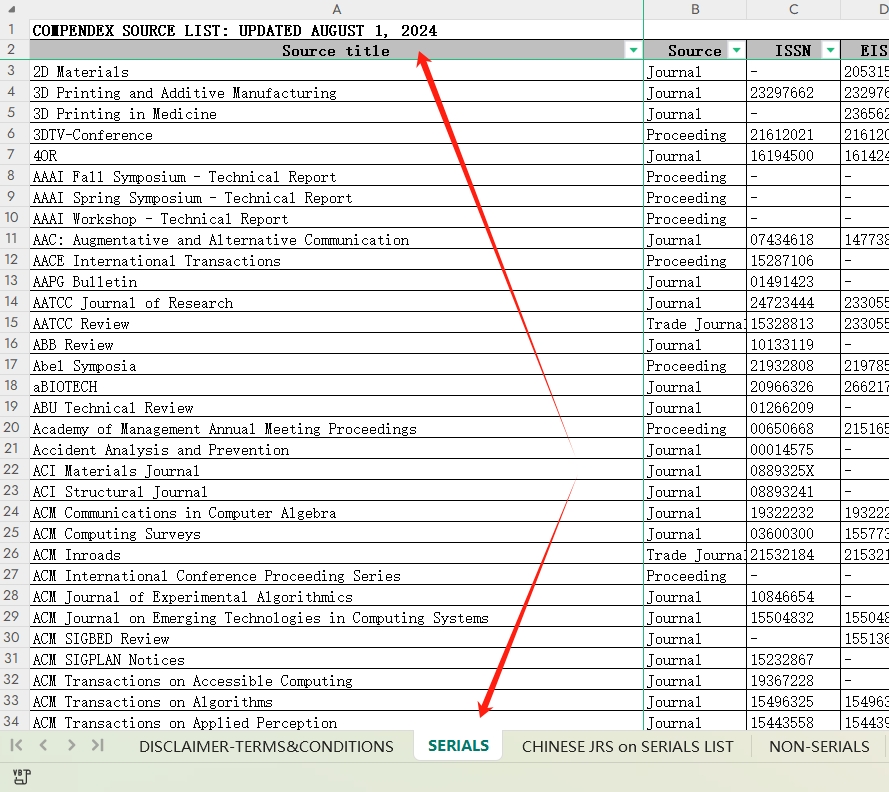Click the COMPENDEX SOURCE LIST title cell

click(x=336, y=30)
